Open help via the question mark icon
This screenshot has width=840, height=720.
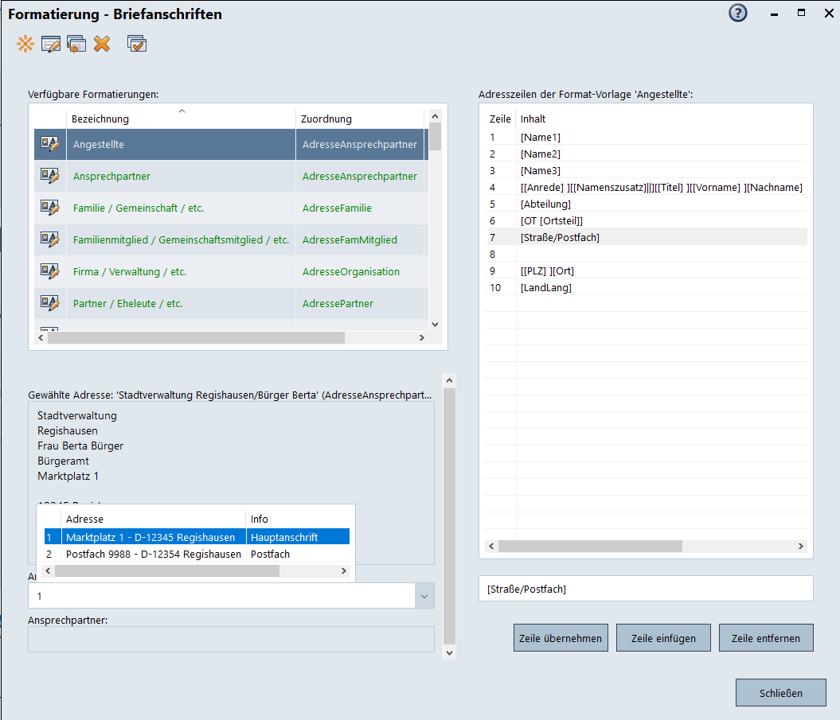point(738,13)
